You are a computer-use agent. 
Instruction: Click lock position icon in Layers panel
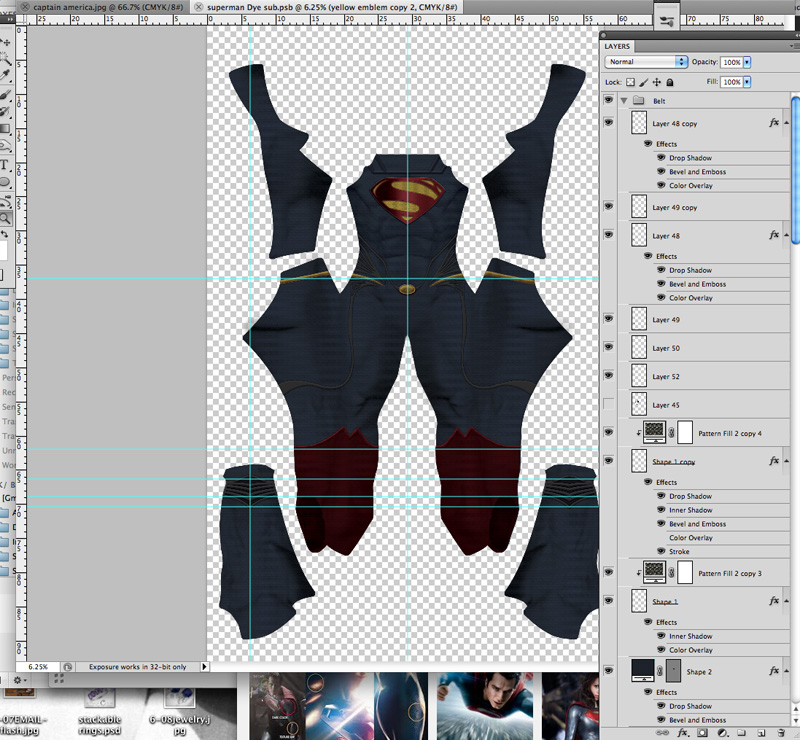tap(657, 82)
